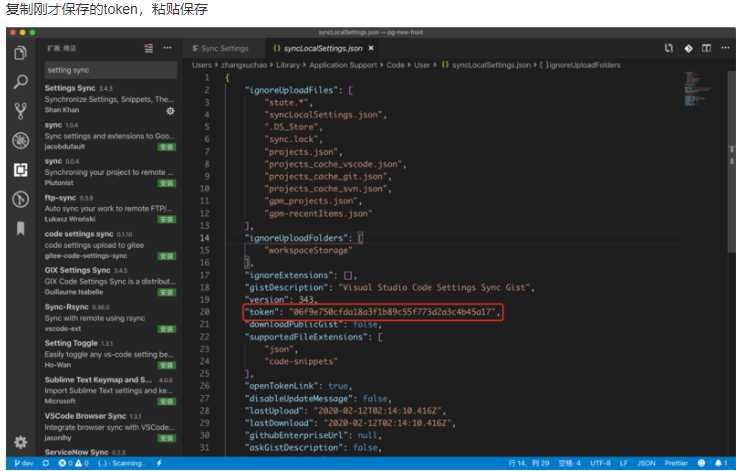Install the ftp-sync extension
The width and height of the screenshot is (736, 471).
coord(166,220)
